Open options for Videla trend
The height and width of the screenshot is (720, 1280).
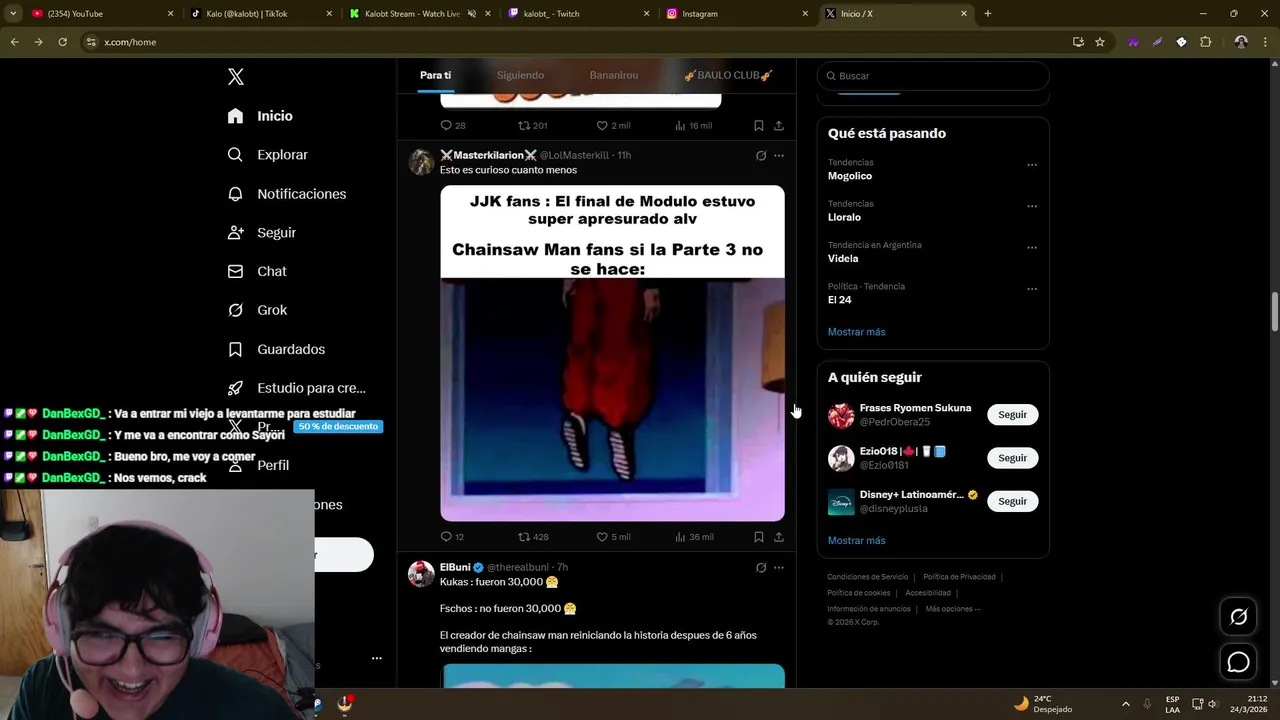coord(1032,248)
